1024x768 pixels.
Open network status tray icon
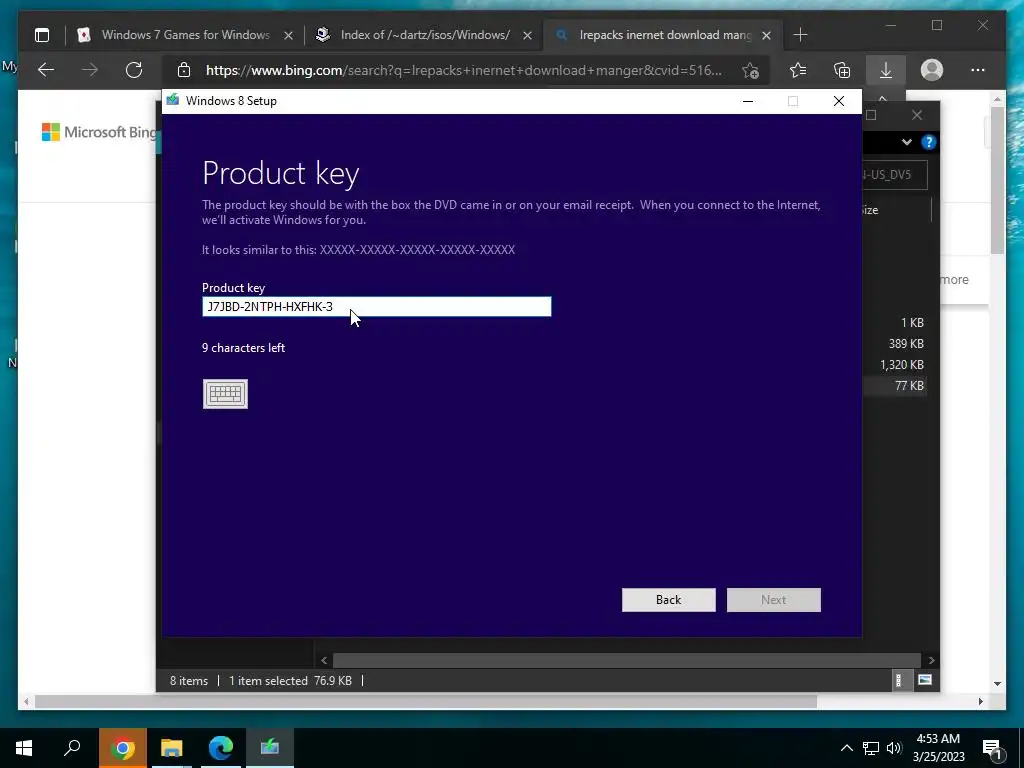pos(871,748)
